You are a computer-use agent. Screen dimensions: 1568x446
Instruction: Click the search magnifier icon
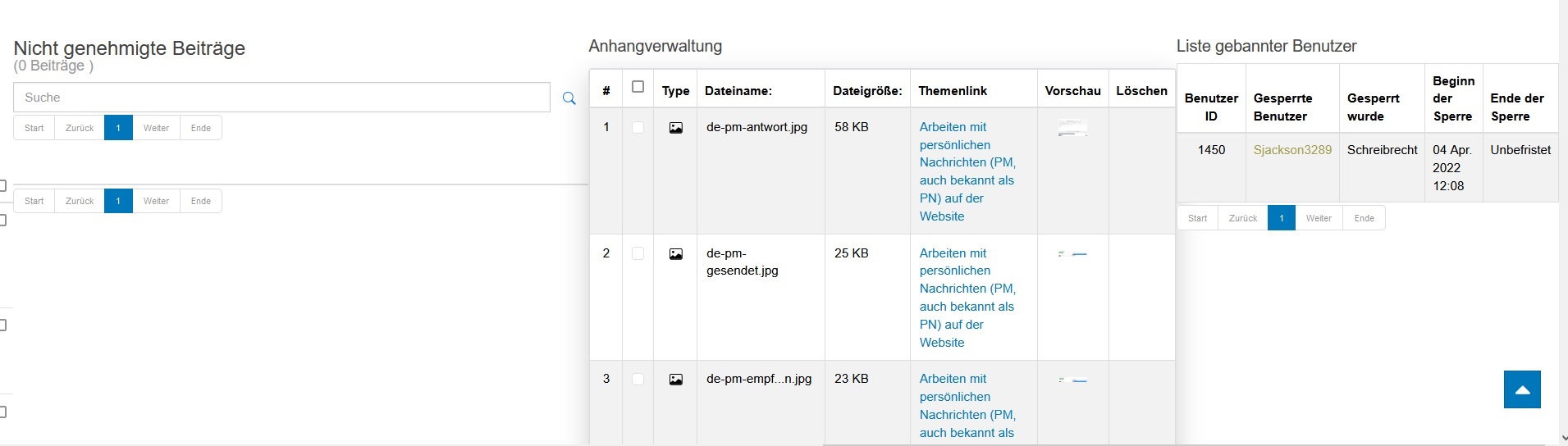(x=569, y=98)
